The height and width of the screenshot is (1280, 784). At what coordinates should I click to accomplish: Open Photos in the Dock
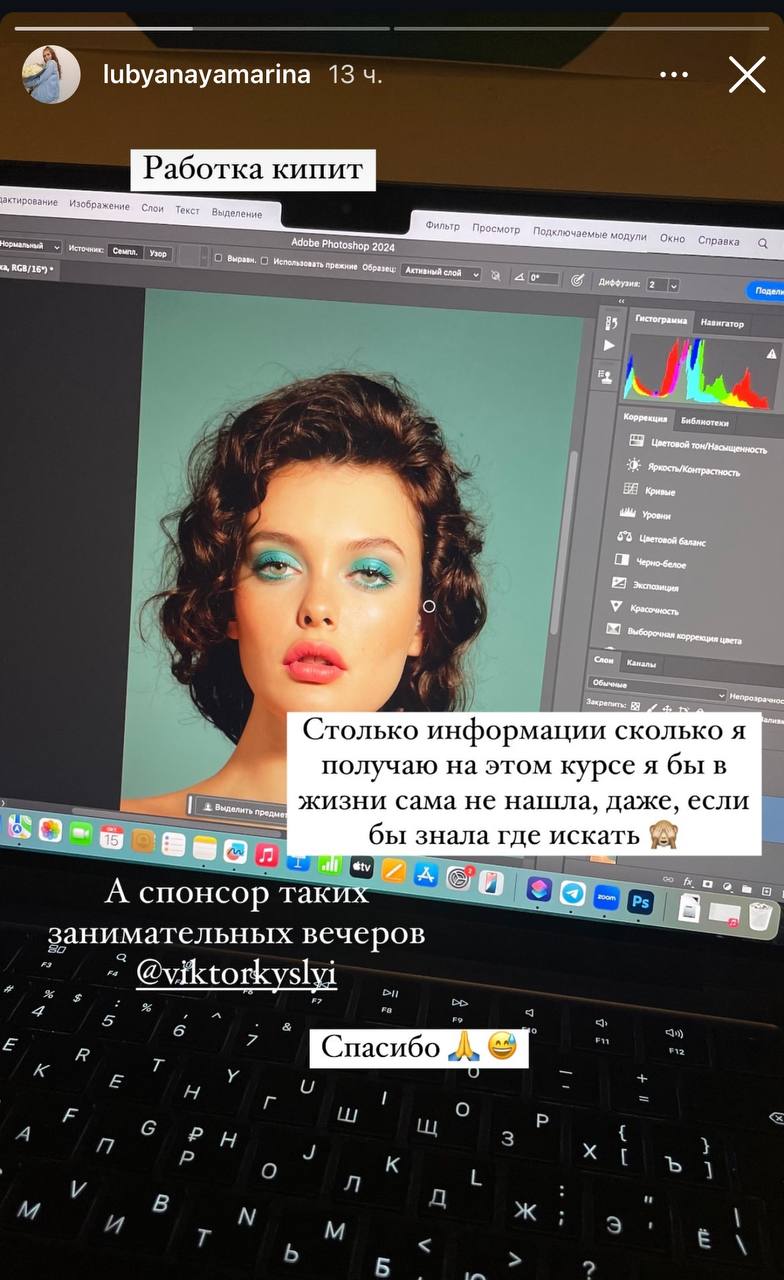[x=50, y=830]
